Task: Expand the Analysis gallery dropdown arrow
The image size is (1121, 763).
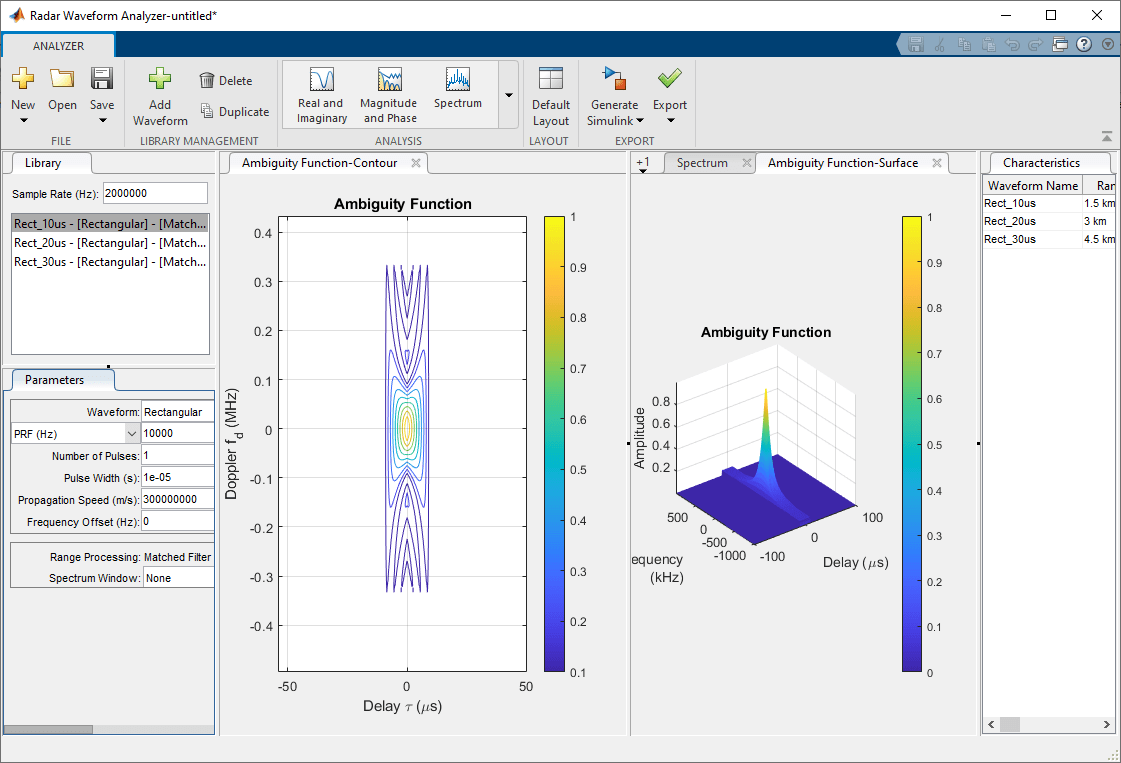Action: (509, 95)
